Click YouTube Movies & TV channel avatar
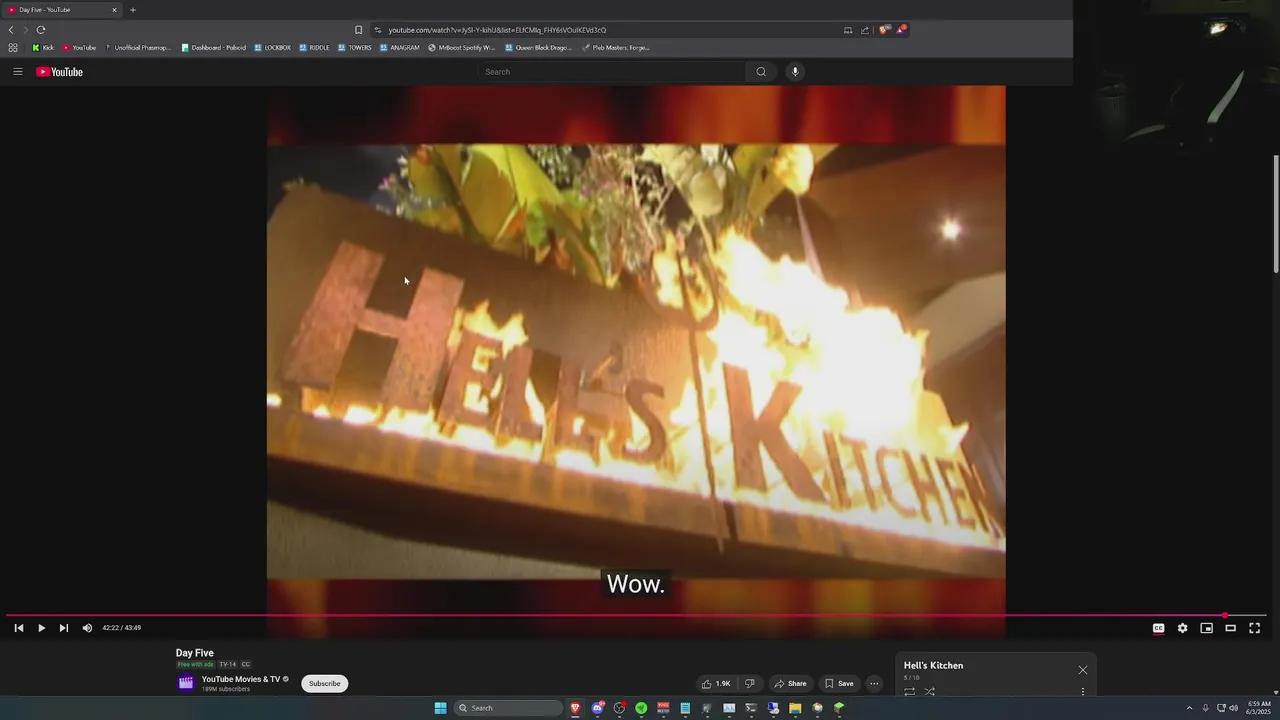Image resolution: width=1280 pixels, height=720 pixels. (186, 683)
